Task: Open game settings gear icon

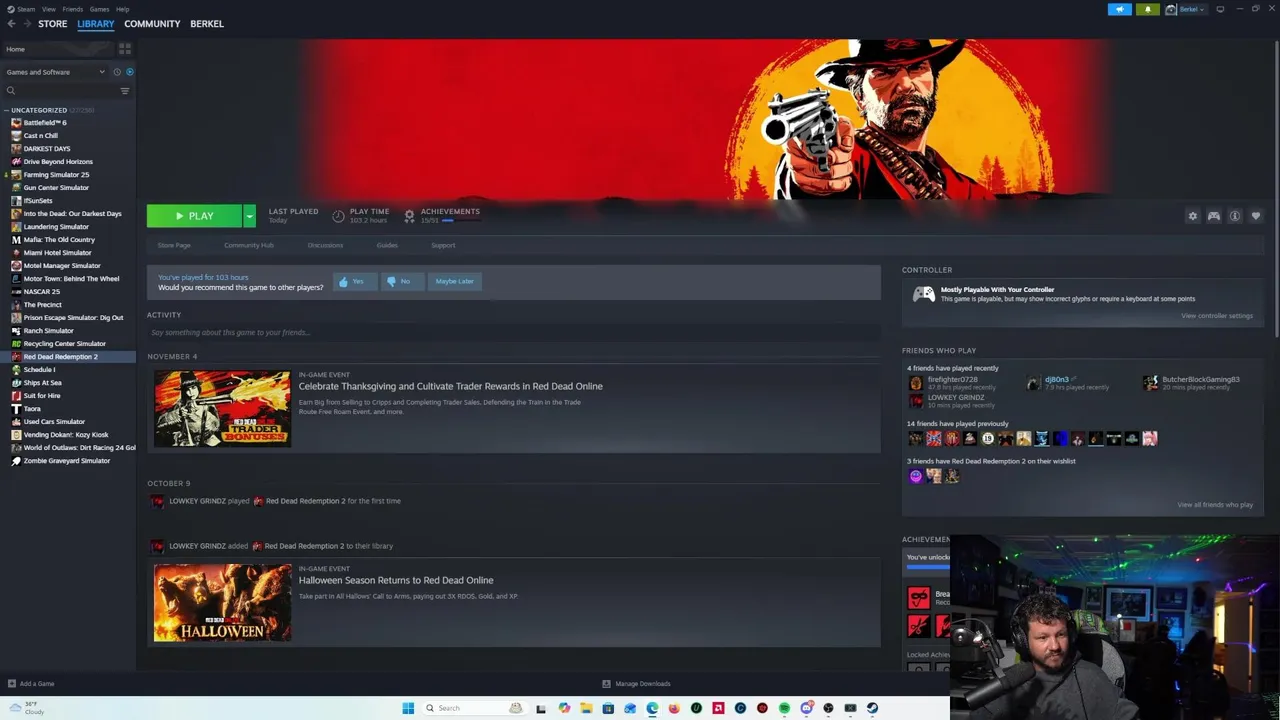Action: [1192, 216]
